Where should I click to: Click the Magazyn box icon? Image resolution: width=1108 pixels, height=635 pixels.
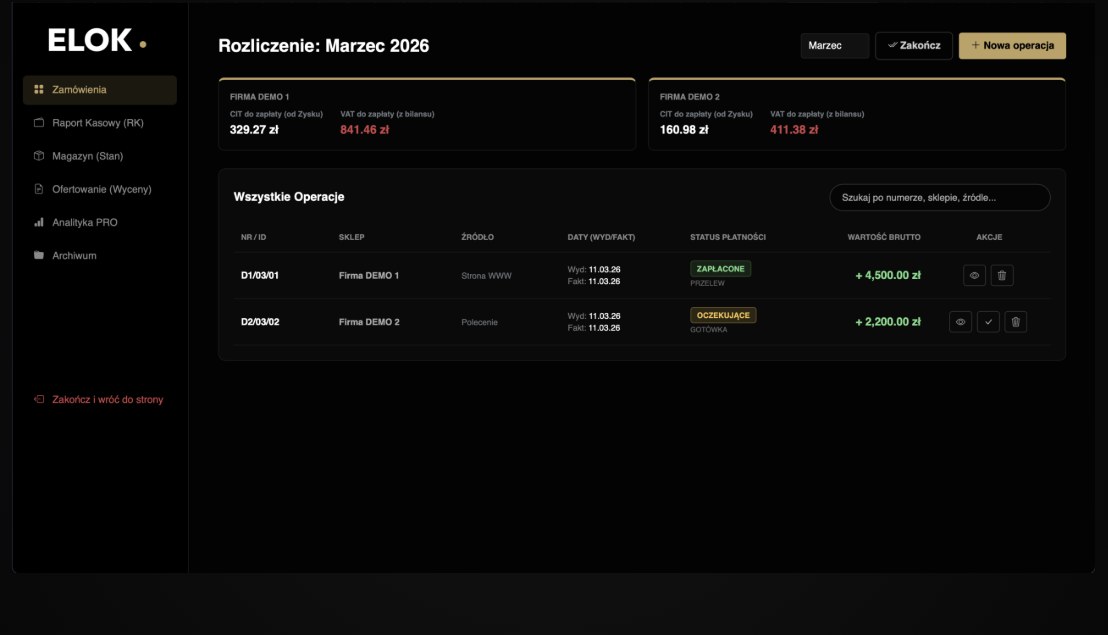click(x=39, y=156)
